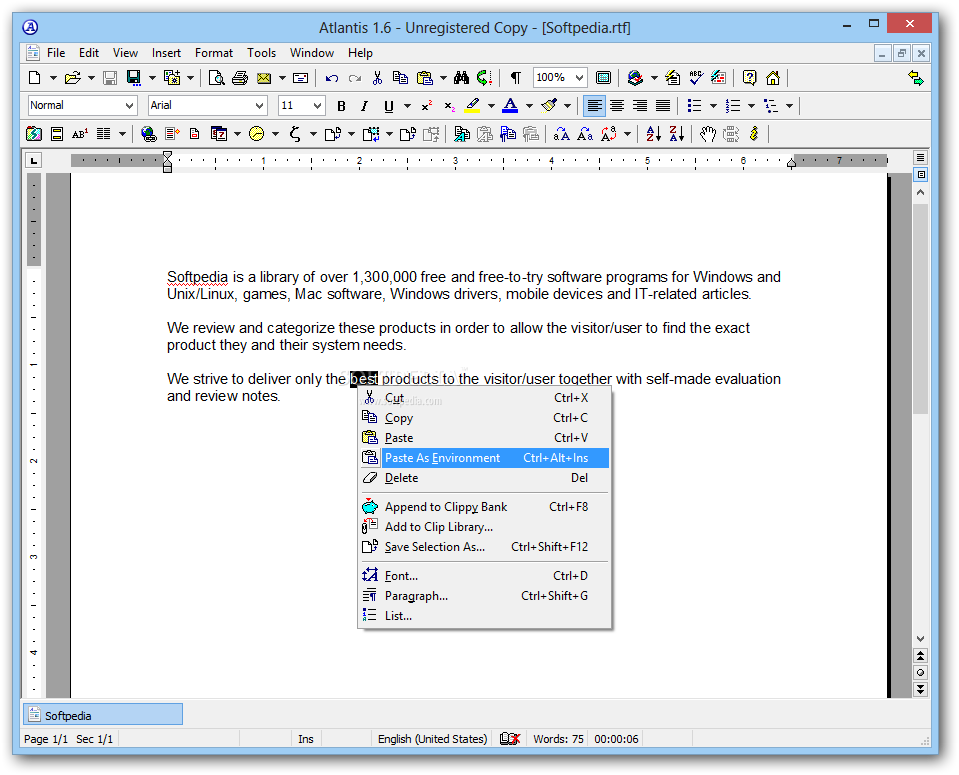
Task: Open the Arial font dropdown
Action: (x=260, y=106)
